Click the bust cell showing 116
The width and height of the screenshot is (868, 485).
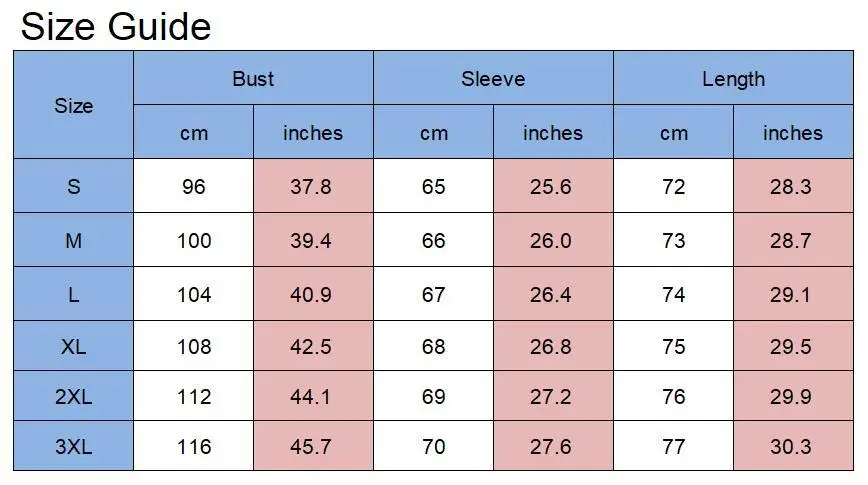tap(193, 447)
